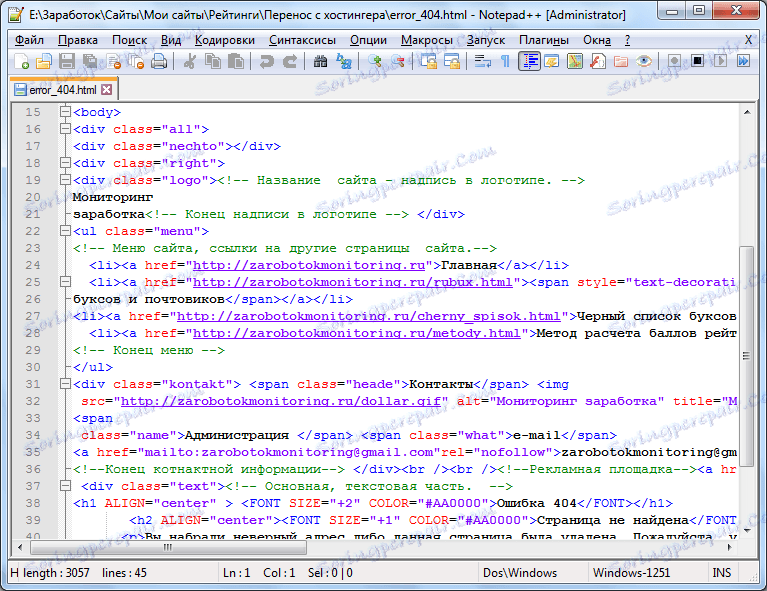This screenshot has width=767, height=591.
Task: Collapse the text div fold on line 37
Action: (65, 486)
